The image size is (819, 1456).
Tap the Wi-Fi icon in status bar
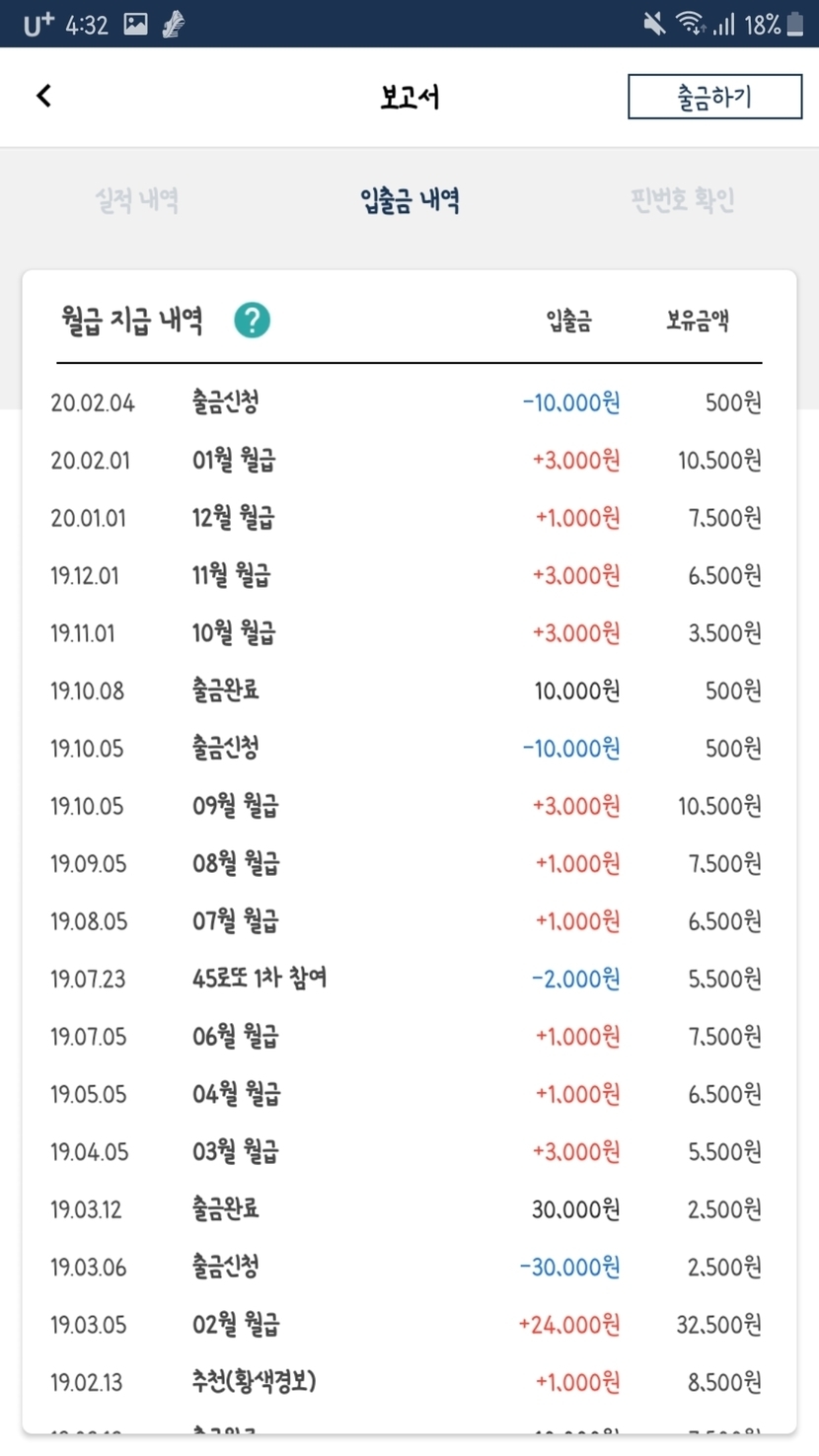(690, 24)
